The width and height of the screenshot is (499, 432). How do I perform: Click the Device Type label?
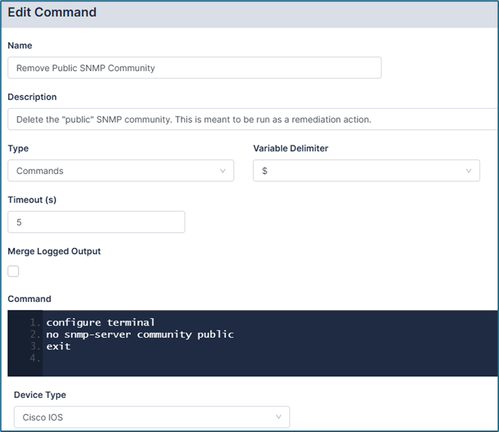click(x=40, y=395)
